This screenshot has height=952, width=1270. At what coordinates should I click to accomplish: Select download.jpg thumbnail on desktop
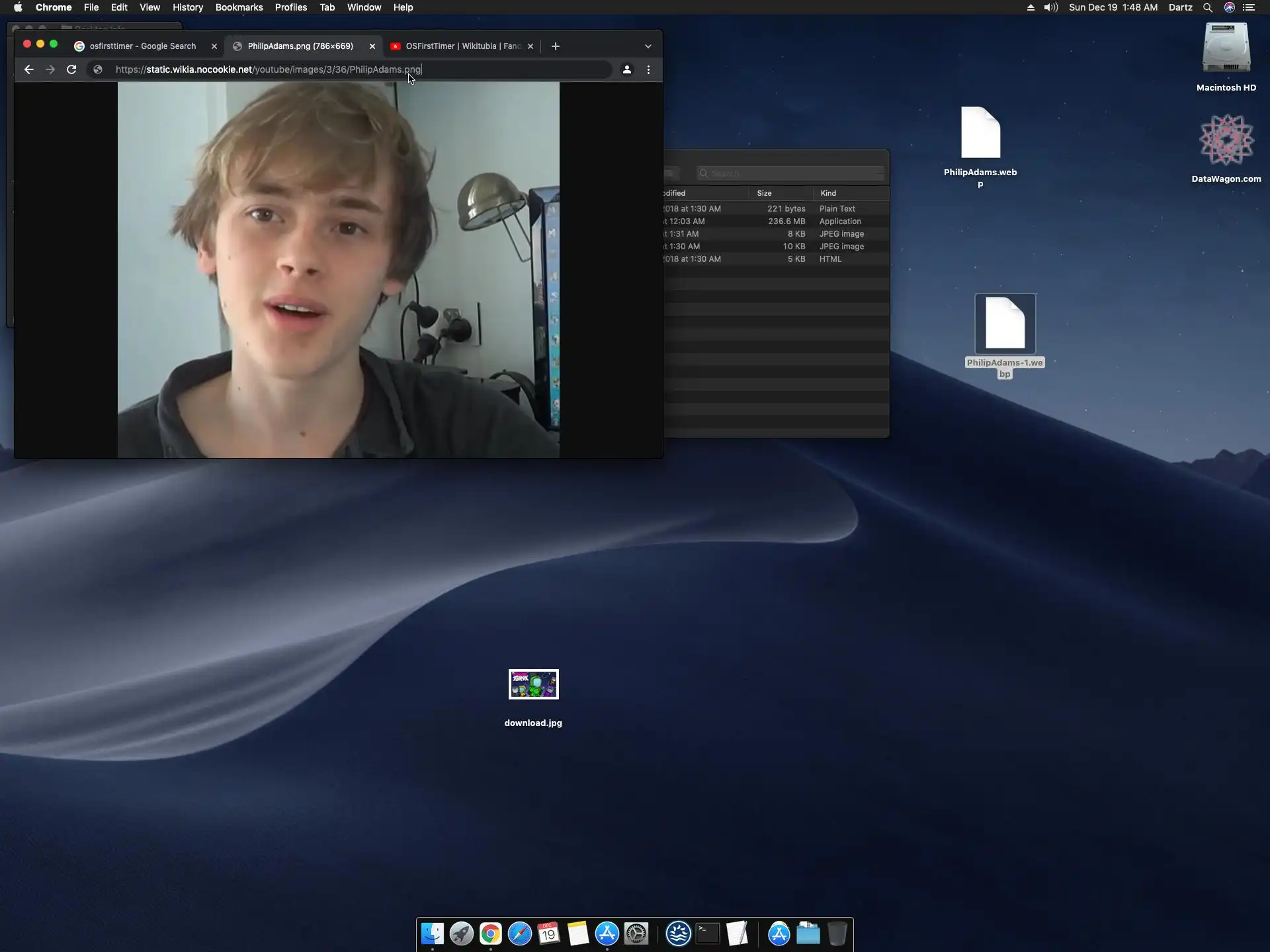(x=533, y=684)
